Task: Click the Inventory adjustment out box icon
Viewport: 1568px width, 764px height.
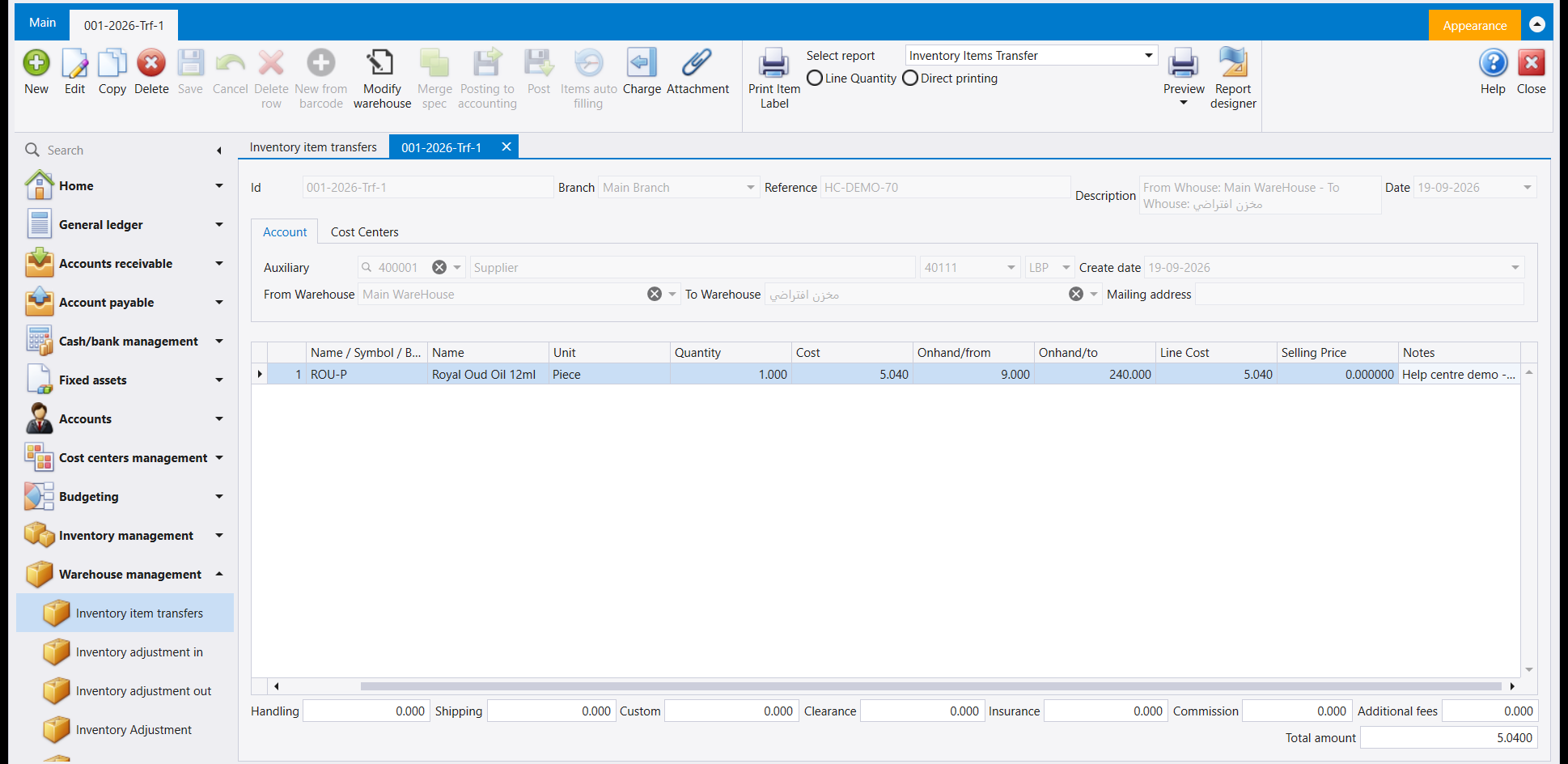Action: [x=56, y=691]
